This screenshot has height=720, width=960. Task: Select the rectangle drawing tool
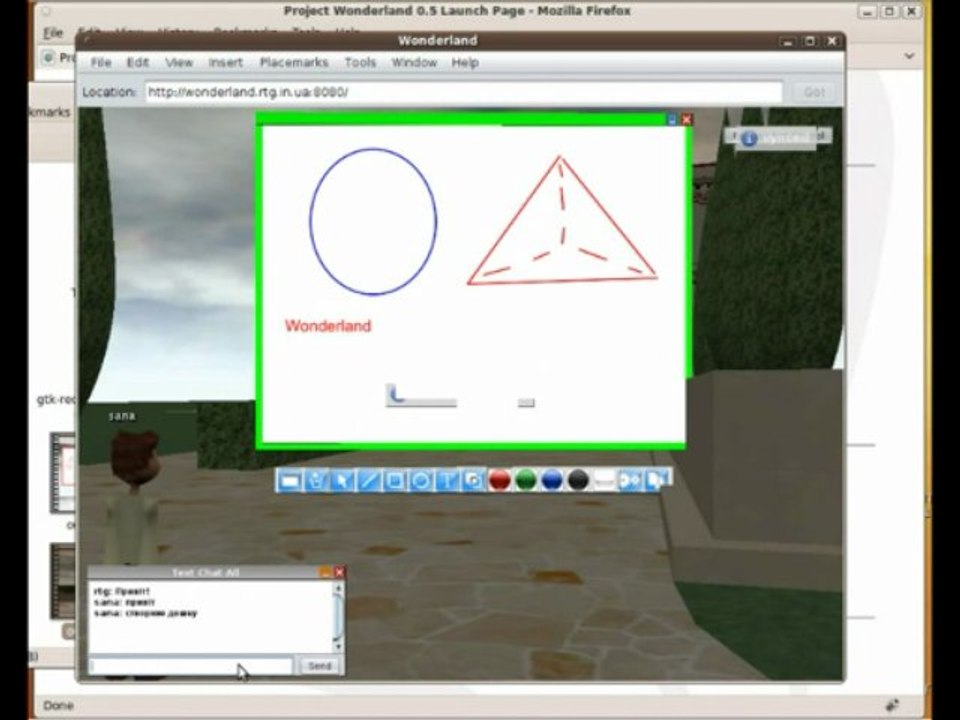coord(395,481)
